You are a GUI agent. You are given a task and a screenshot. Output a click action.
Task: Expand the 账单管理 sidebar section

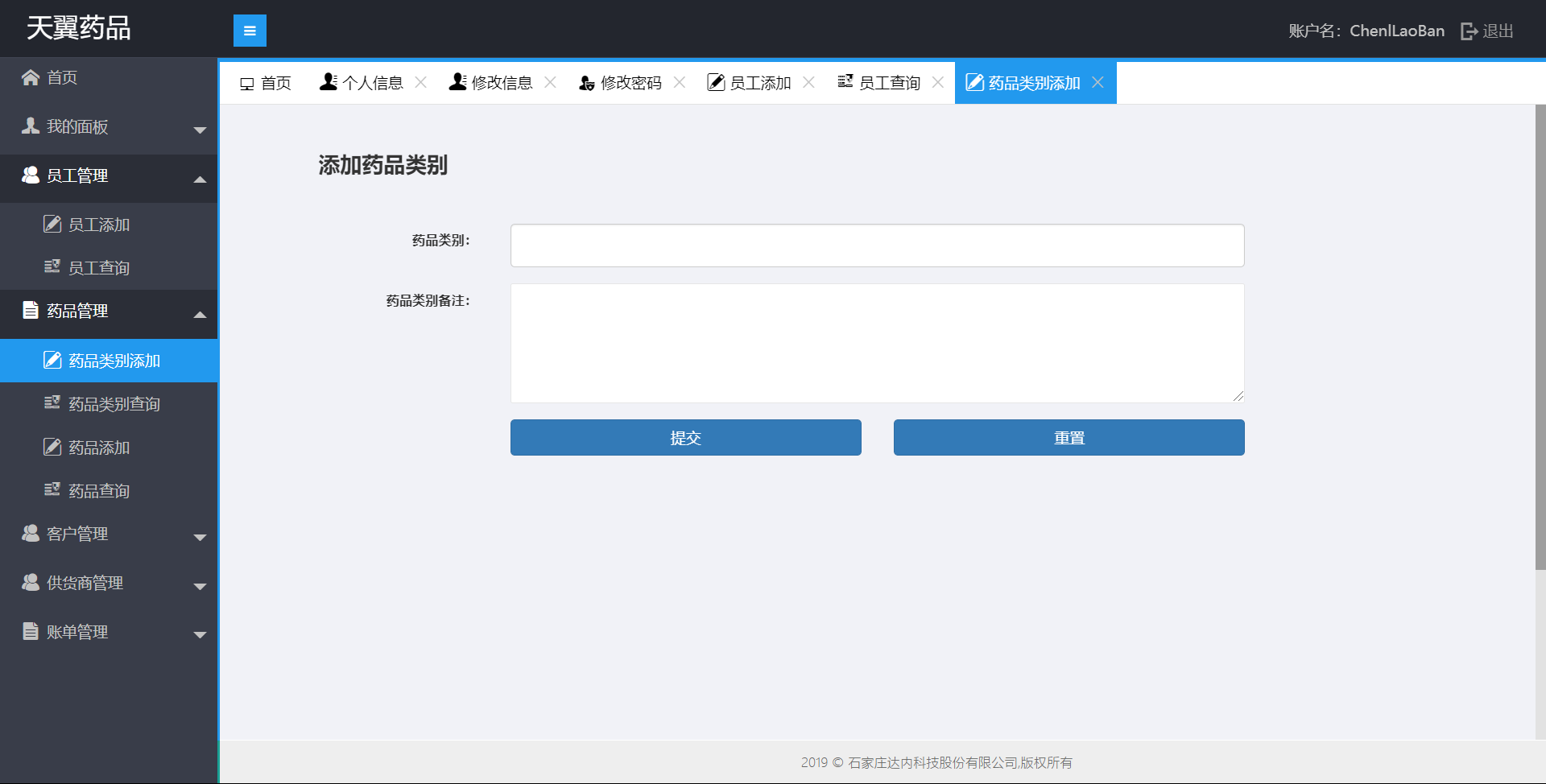[x=109, y=633]
